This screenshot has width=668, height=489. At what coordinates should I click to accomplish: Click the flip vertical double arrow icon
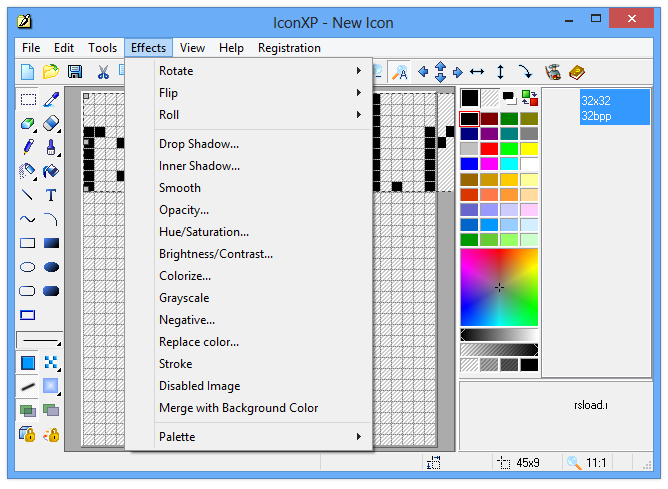501,72
